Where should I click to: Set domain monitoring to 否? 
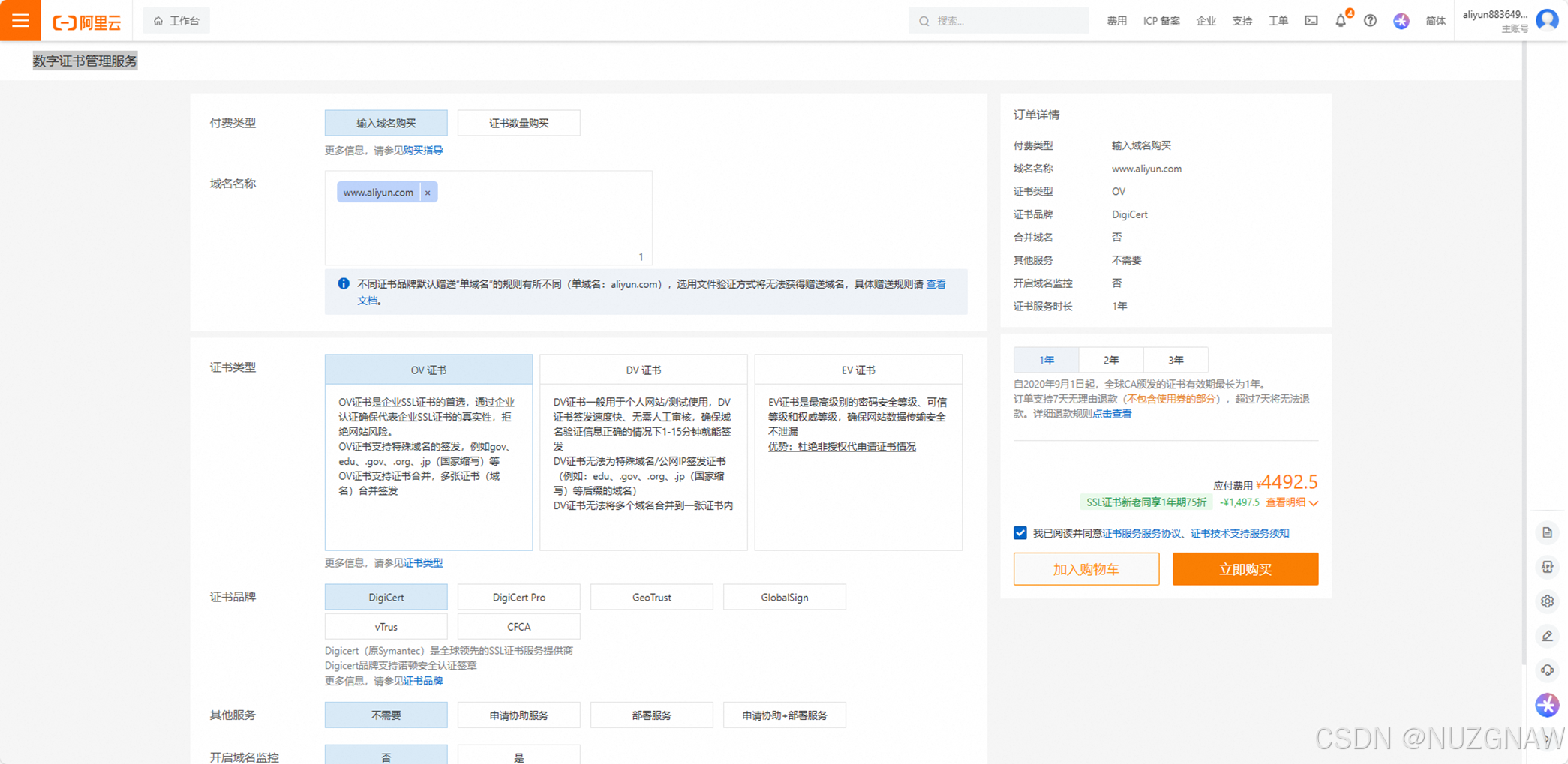(x=386, y=754)
